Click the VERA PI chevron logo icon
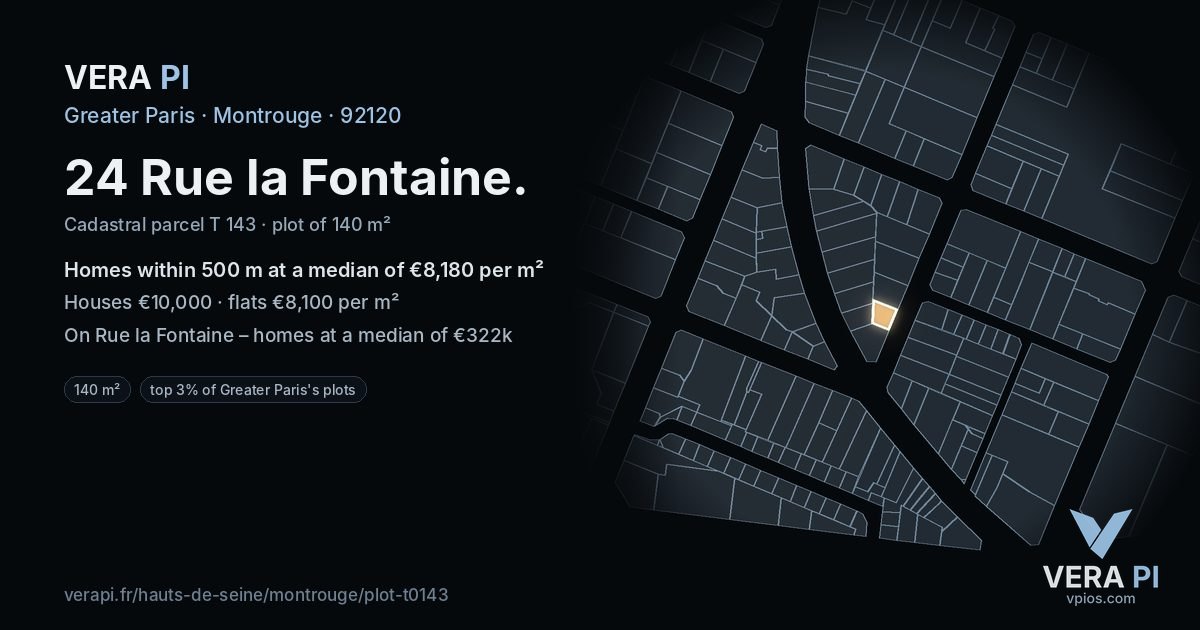The image size is (1200, 630). [1100, 533]
